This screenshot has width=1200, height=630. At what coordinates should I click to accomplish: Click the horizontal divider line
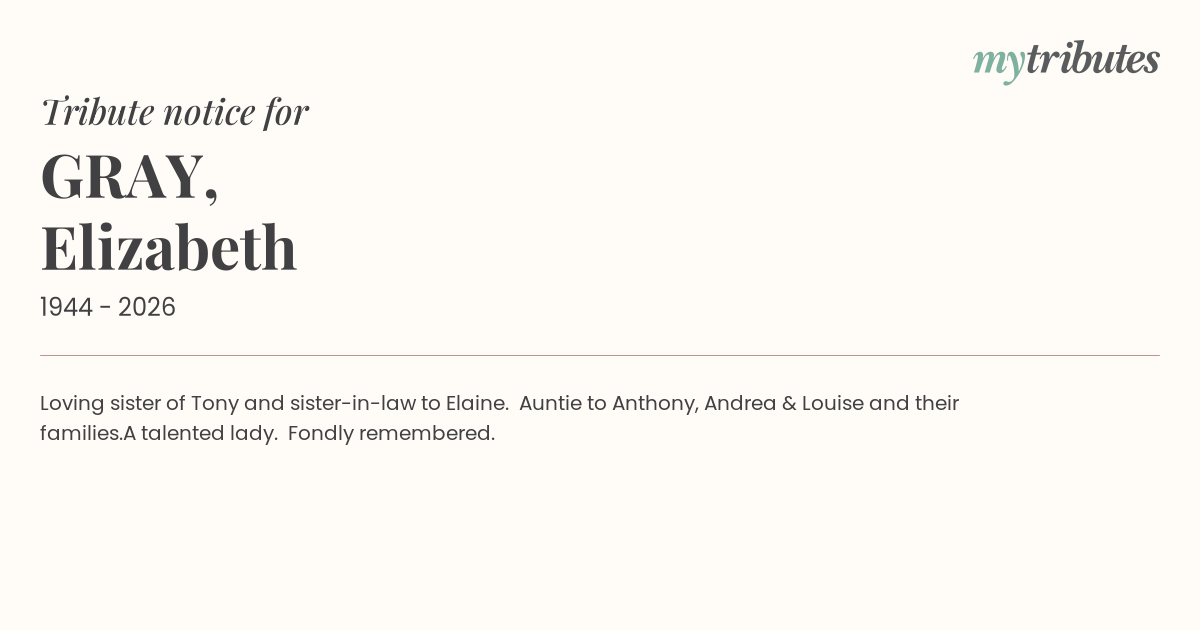(600, 355)
